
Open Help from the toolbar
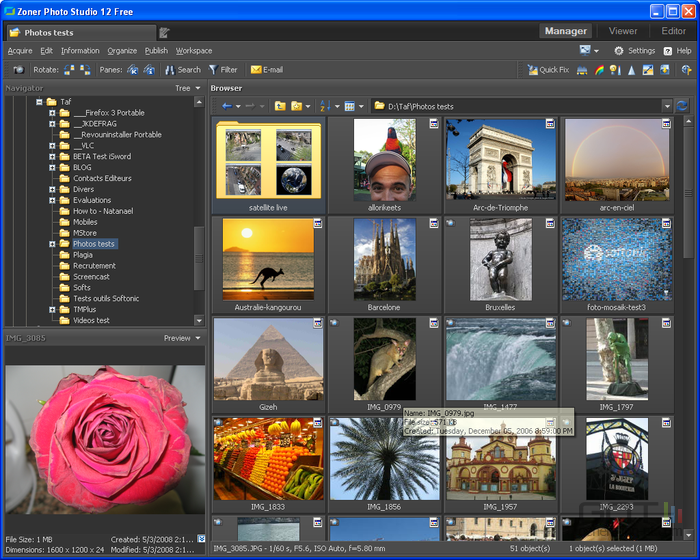pyautogui.click(x=677, y=50)
